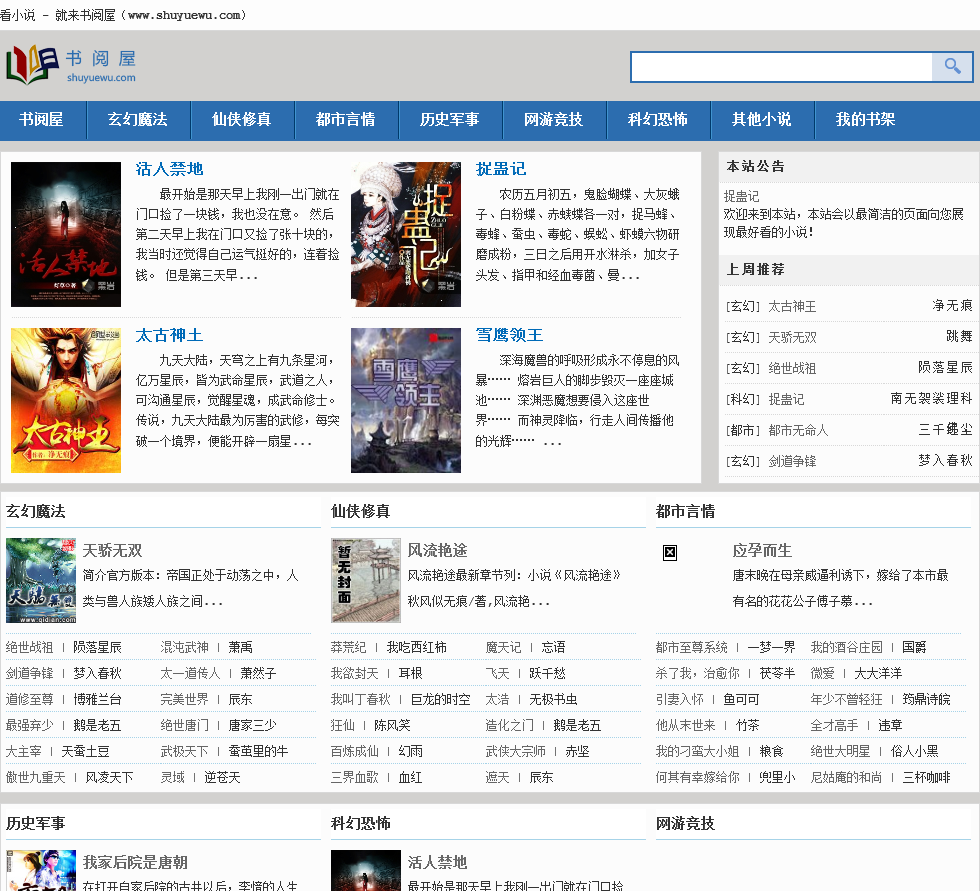
Task: Open 魔天记 in 仙侠修真 list
Action: coord(503,647)
